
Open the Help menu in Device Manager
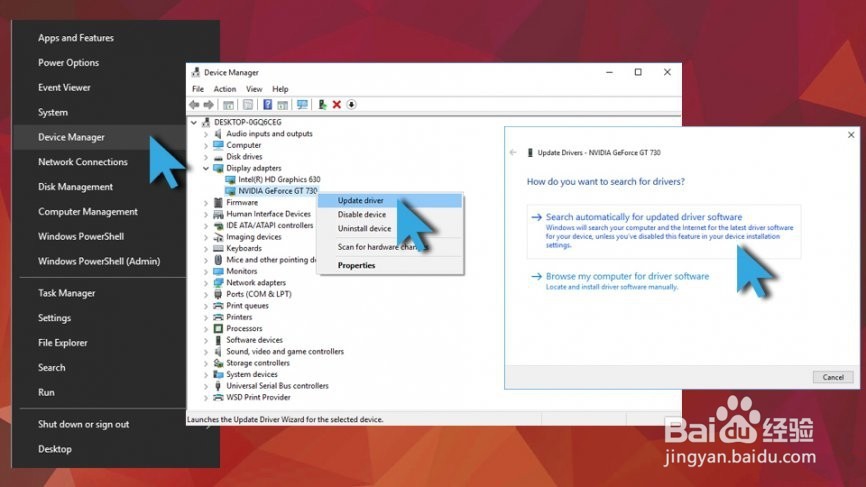(280, 89)
